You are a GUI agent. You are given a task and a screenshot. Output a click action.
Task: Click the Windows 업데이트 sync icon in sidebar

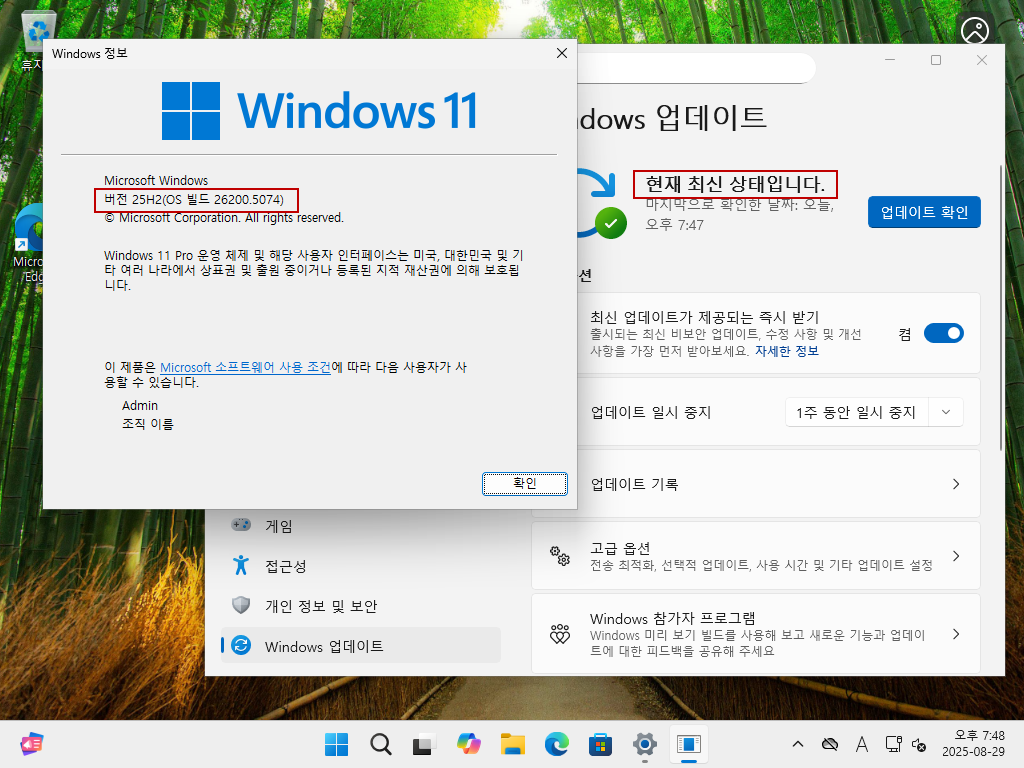pos(241,646)
